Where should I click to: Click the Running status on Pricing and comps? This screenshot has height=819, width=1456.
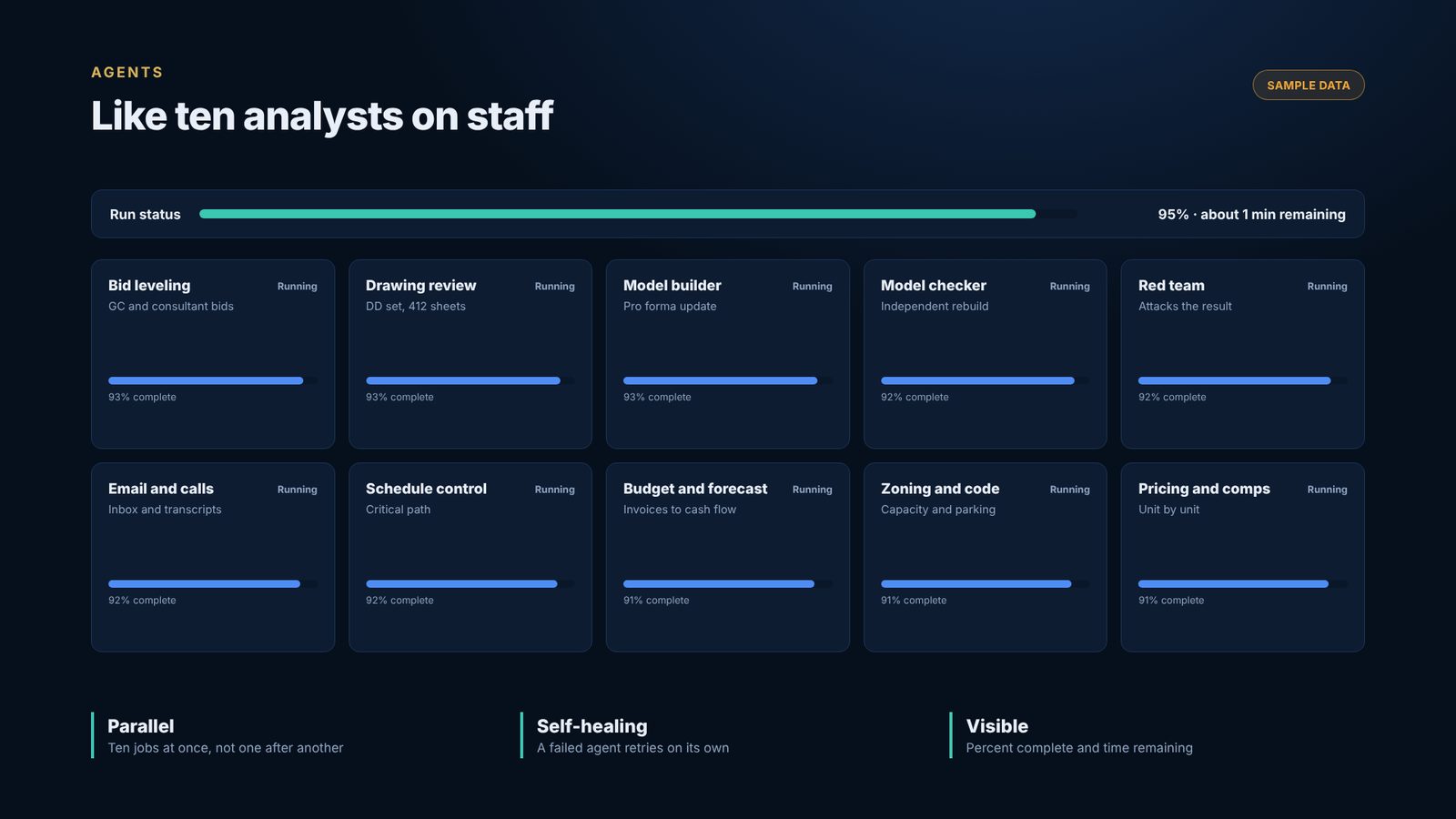[x=1327, y=490]
